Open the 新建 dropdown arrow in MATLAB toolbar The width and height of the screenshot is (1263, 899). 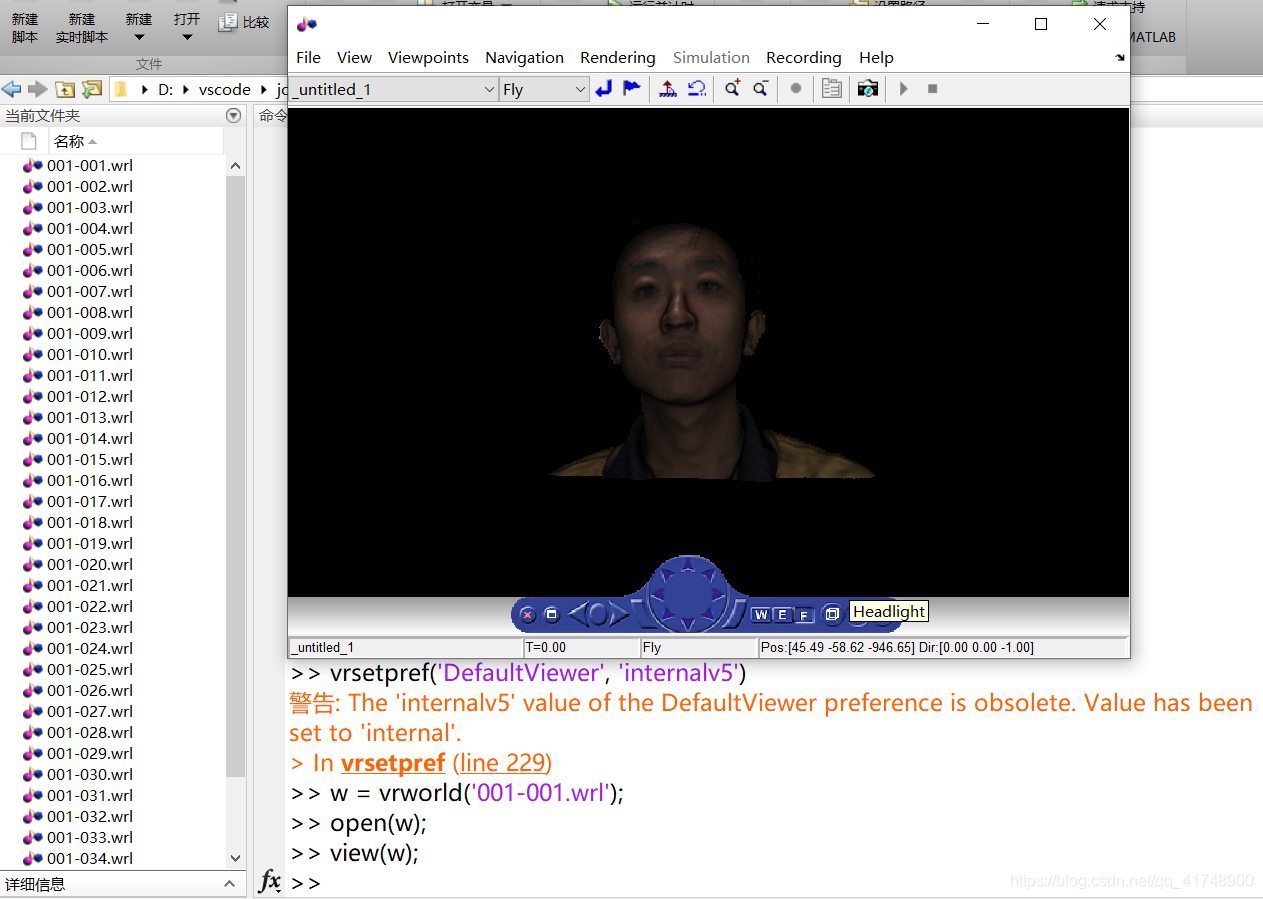pos(139,38)
